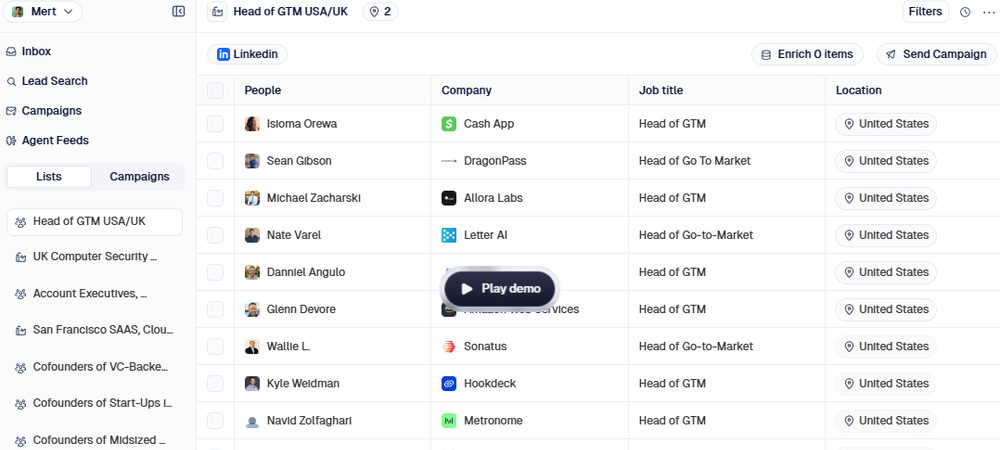Click Head of Go To Market cell
1000x450 pixels.
tap(695, 161)
